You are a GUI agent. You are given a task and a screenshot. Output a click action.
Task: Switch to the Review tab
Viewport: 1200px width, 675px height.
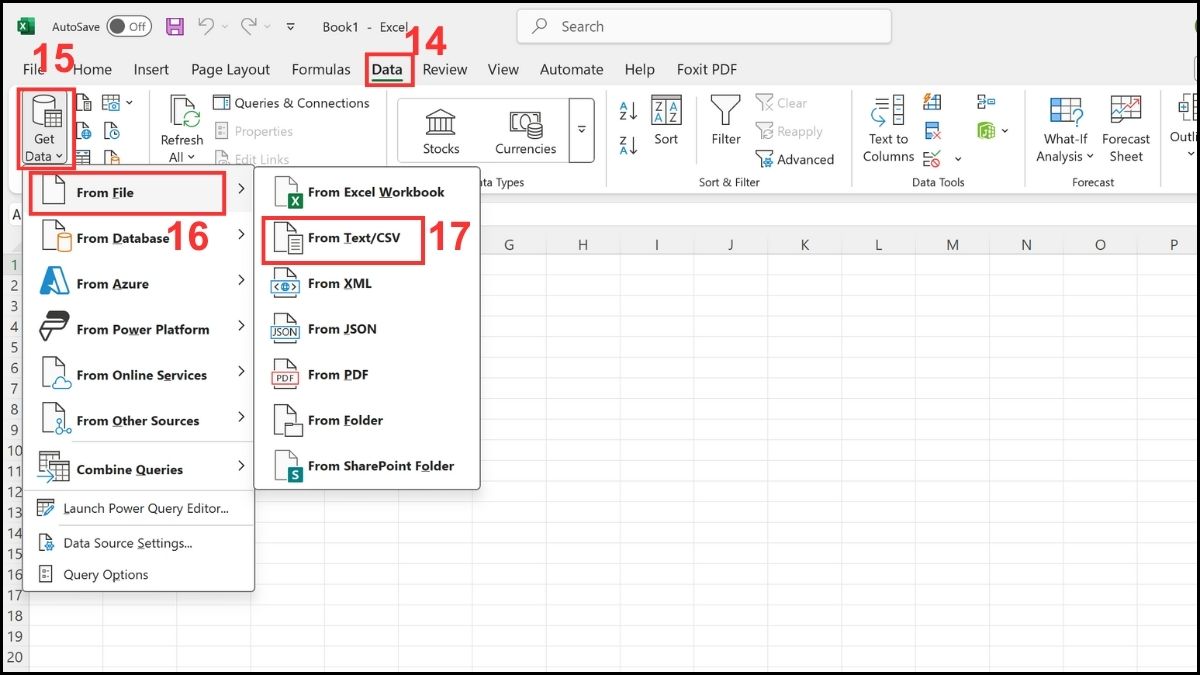point(444,69)
